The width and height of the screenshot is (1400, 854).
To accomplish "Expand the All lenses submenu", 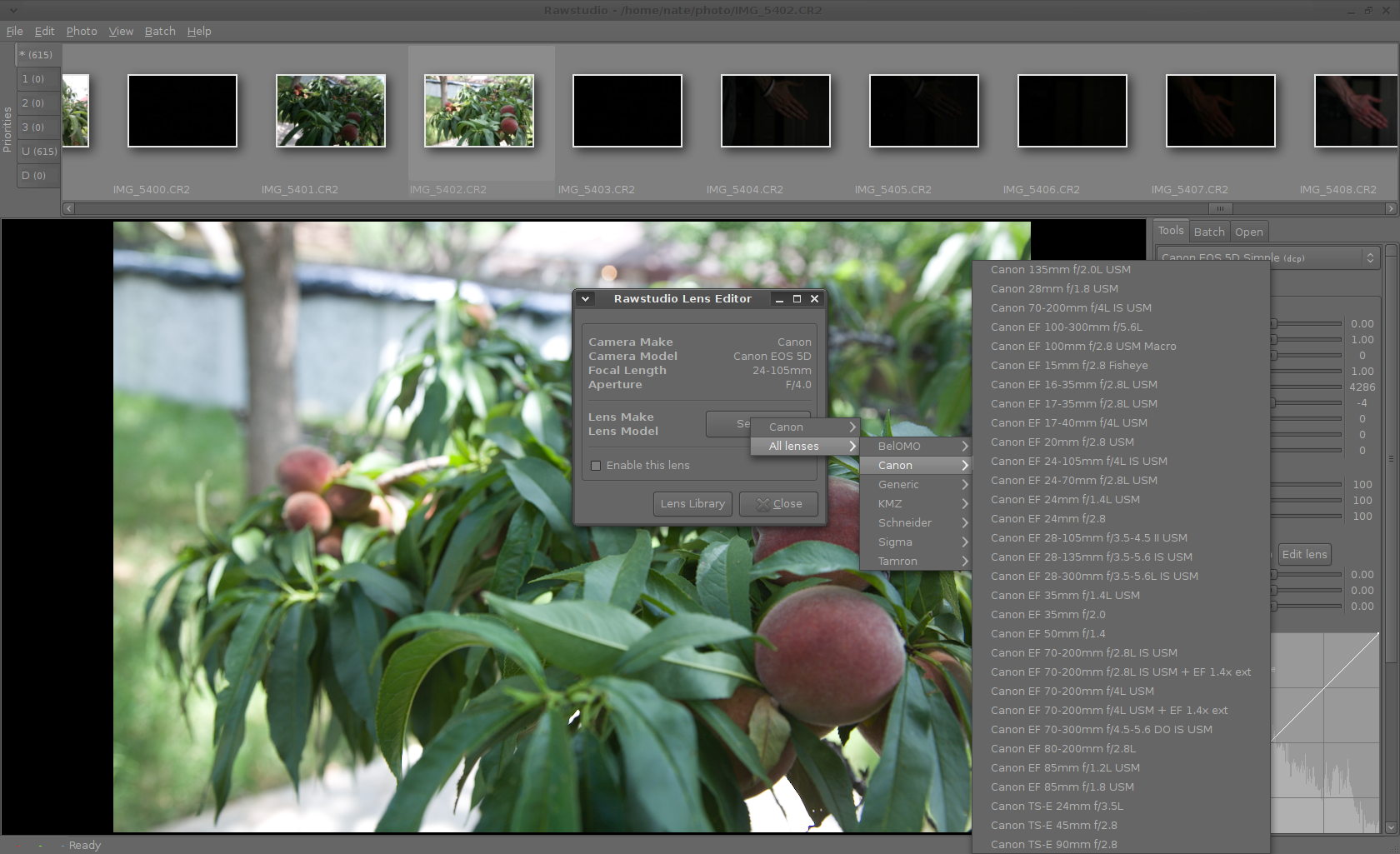I will tap(805, 446).
